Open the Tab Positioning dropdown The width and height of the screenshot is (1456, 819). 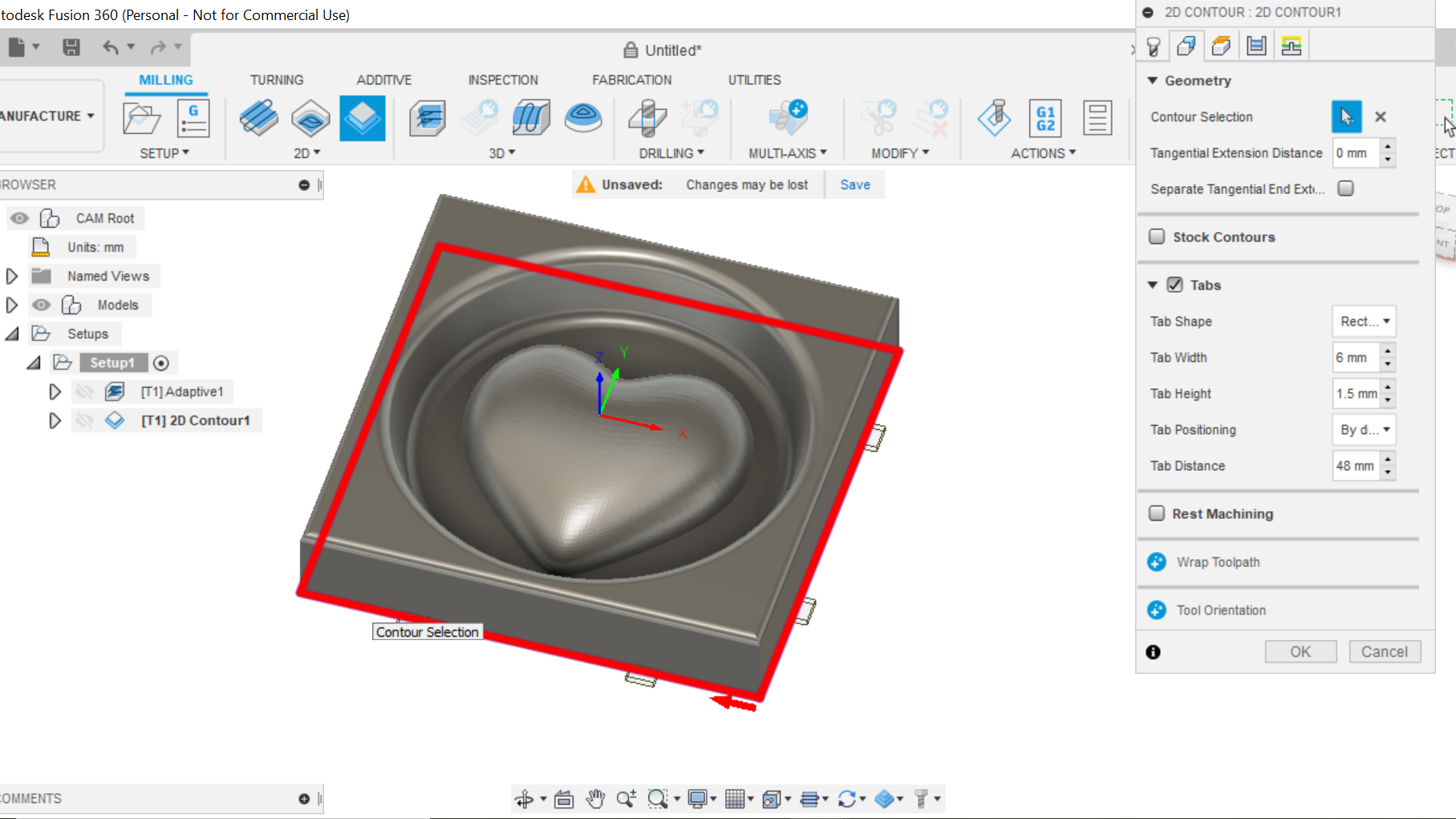coord(1364,429)
